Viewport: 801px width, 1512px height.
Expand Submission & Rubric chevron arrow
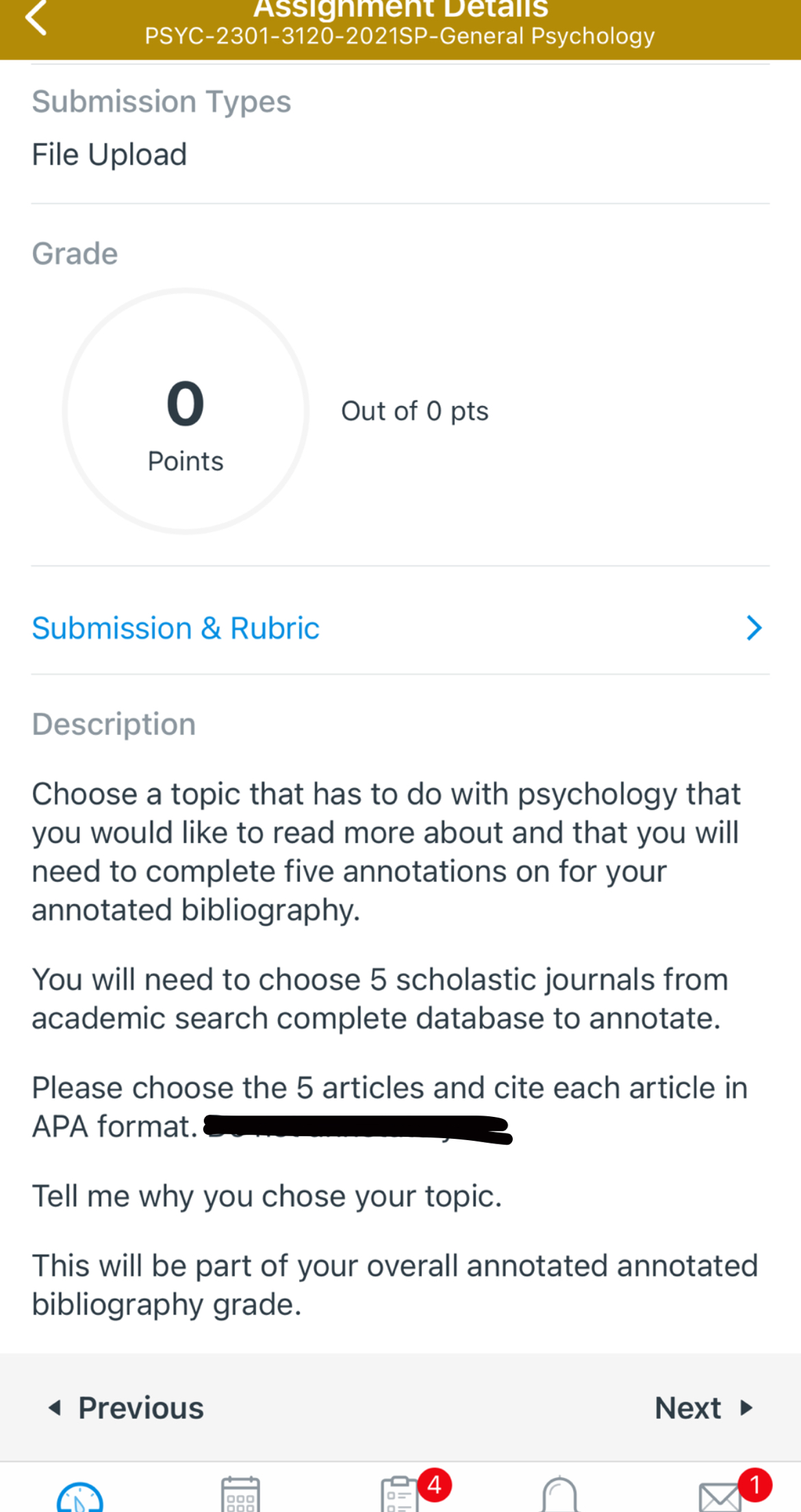754,628
